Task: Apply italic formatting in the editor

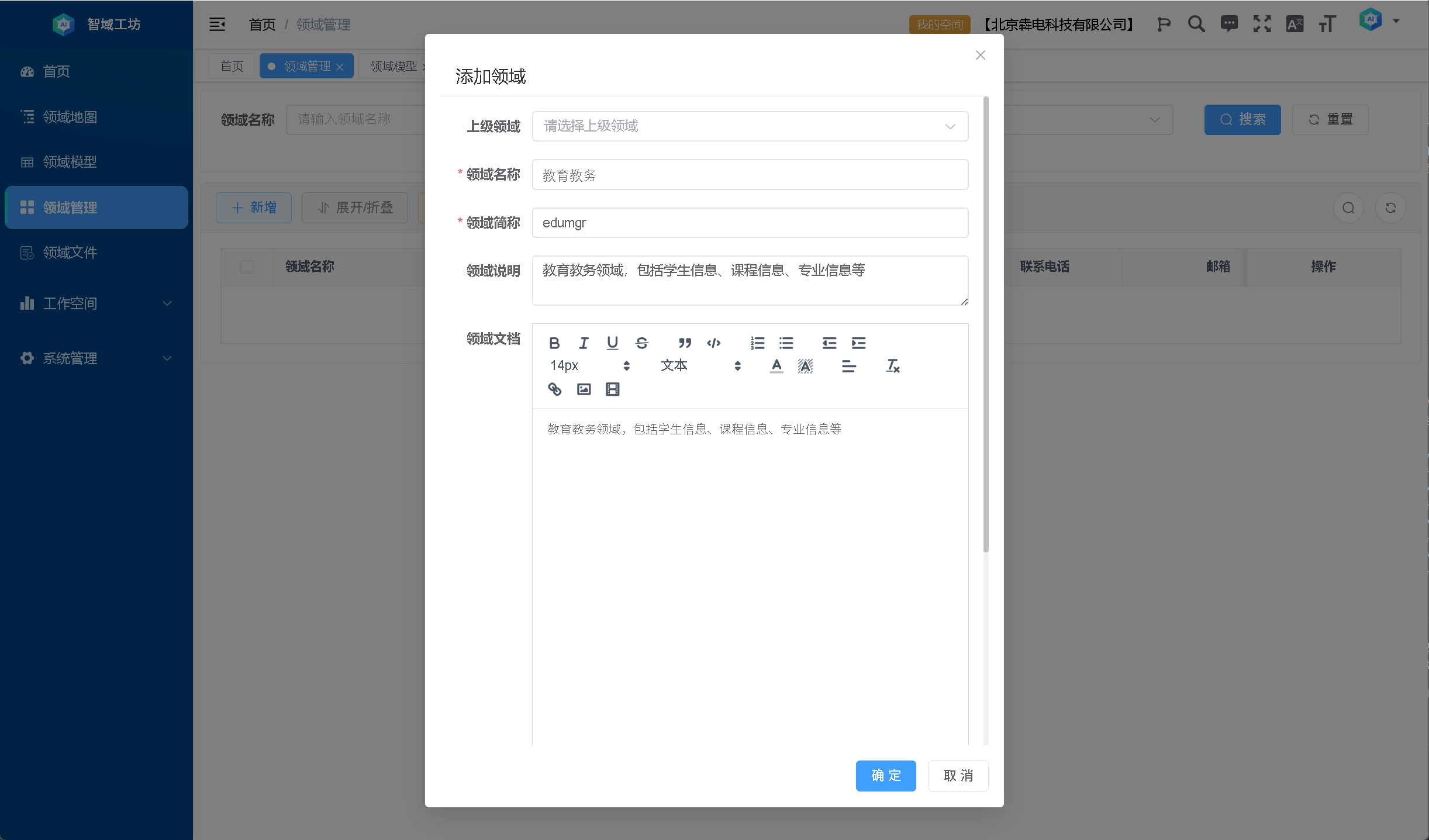Action: (x=584, y=343)
